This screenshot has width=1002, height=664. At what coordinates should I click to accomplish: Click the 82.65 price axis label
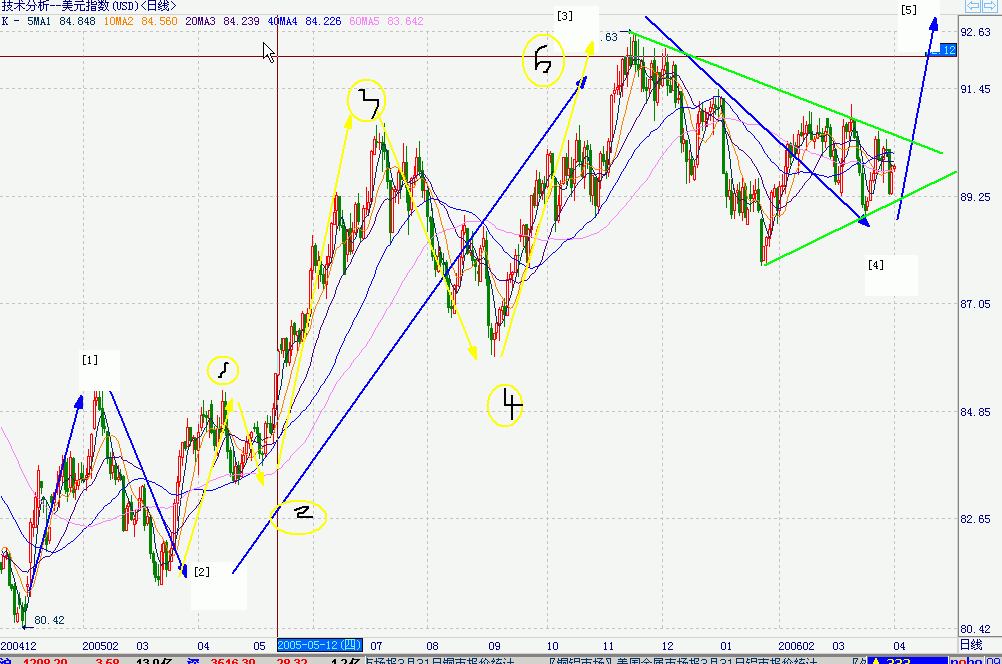[975, 519]
